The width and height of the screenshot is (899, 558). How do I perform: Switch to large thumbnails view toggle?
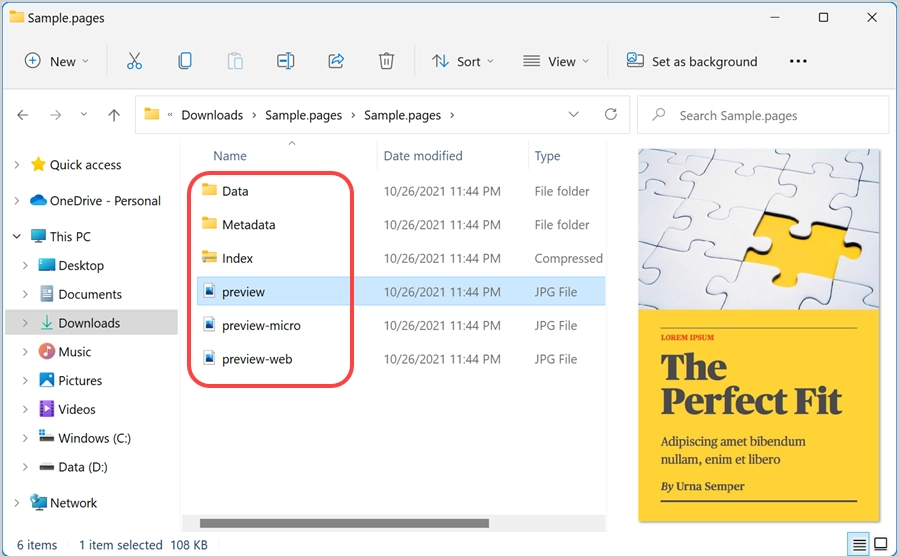[880, 545]
